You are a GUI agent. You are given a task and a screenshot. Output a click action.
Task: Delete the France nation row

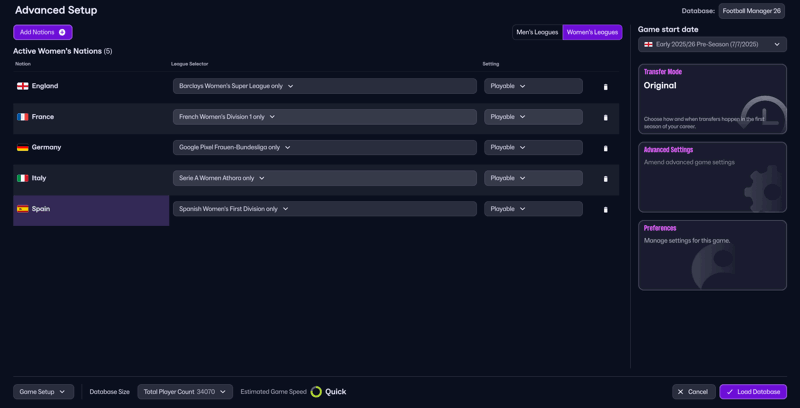[x=606, y=117]
